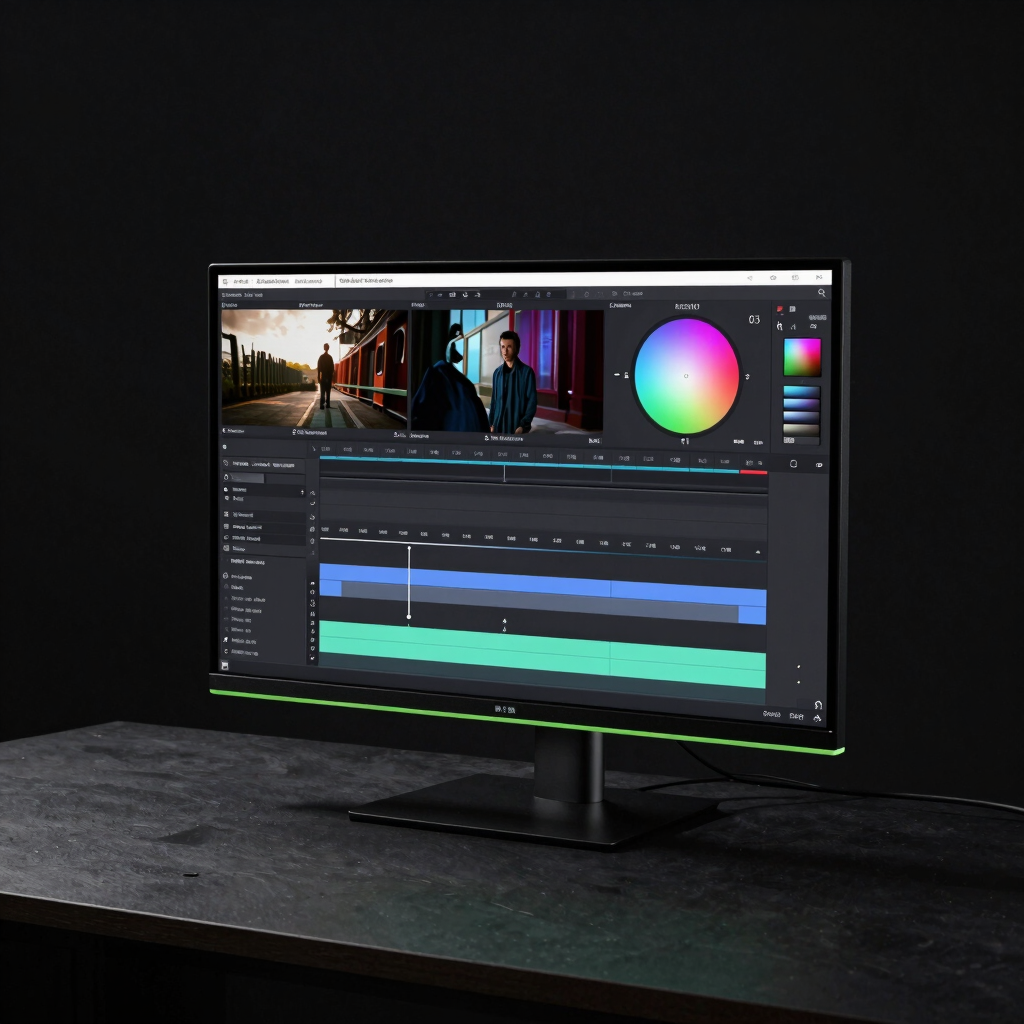Click the white playhead line in lower timeline
The width and height of the screenshot is (1024, 1024).
pyautogui.click(x=409, y=581)
